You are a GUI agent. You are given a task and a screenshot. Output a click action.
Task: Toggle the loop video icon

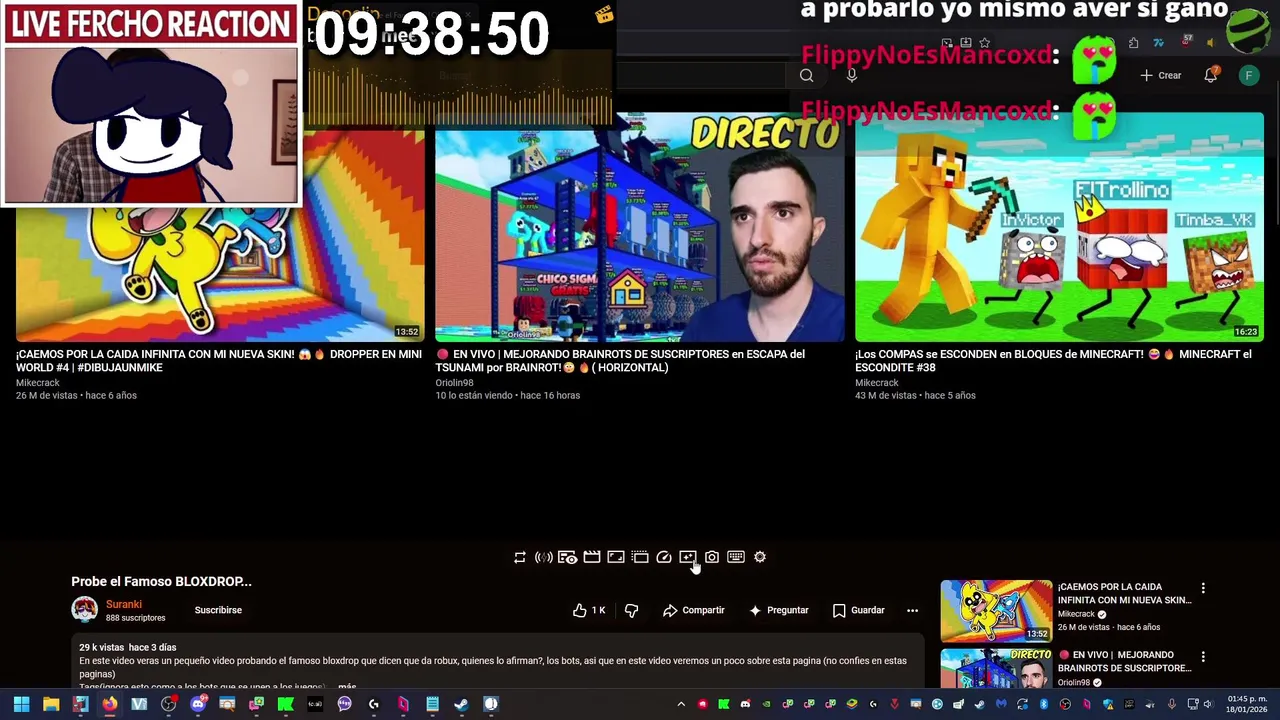520,557
